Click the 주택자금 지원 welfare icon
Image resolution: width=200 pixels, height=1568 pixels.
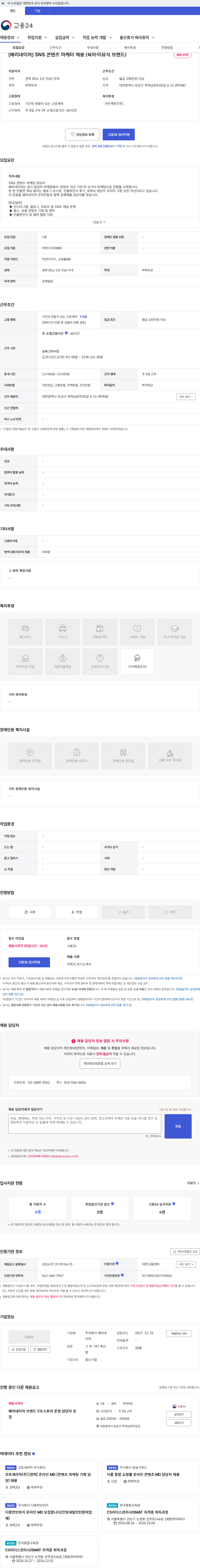pos(26,662)
